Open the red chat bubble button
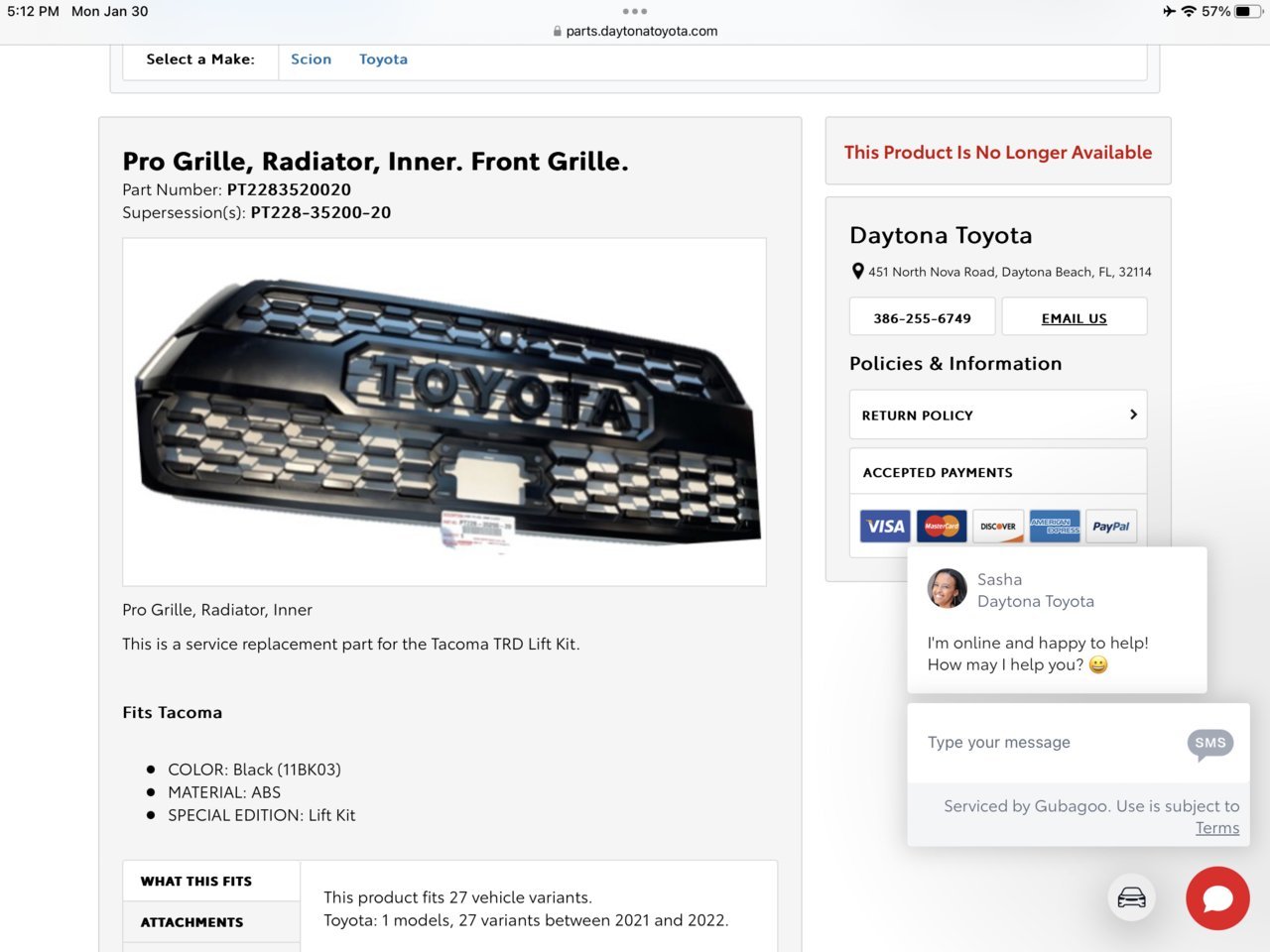Screen dimensions: 1270x952 coord(1217,898)
